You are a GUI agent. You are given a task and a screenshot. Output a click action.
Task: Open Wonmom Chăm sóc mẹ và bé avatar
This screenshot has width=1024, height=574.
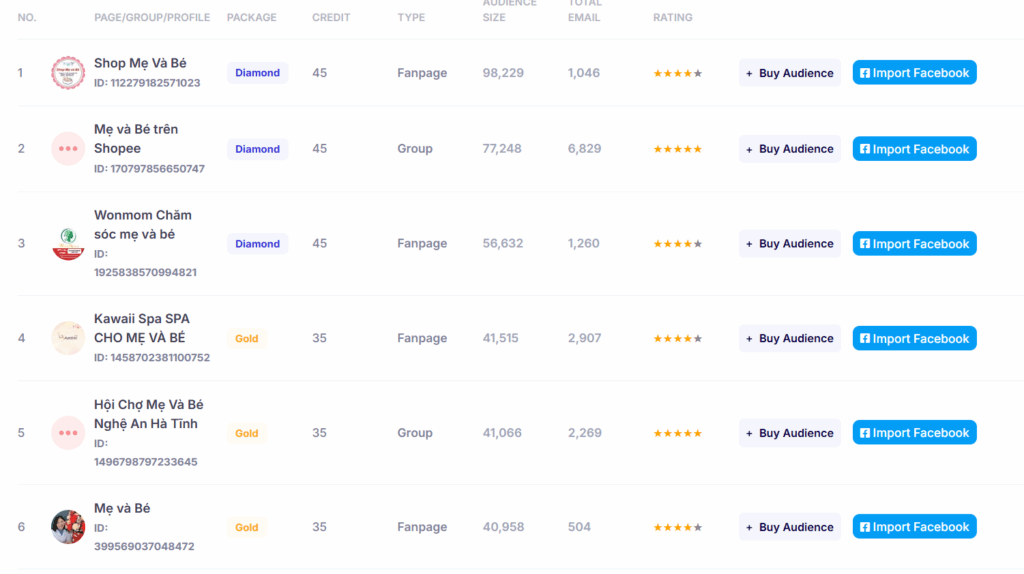coord(68,244)
